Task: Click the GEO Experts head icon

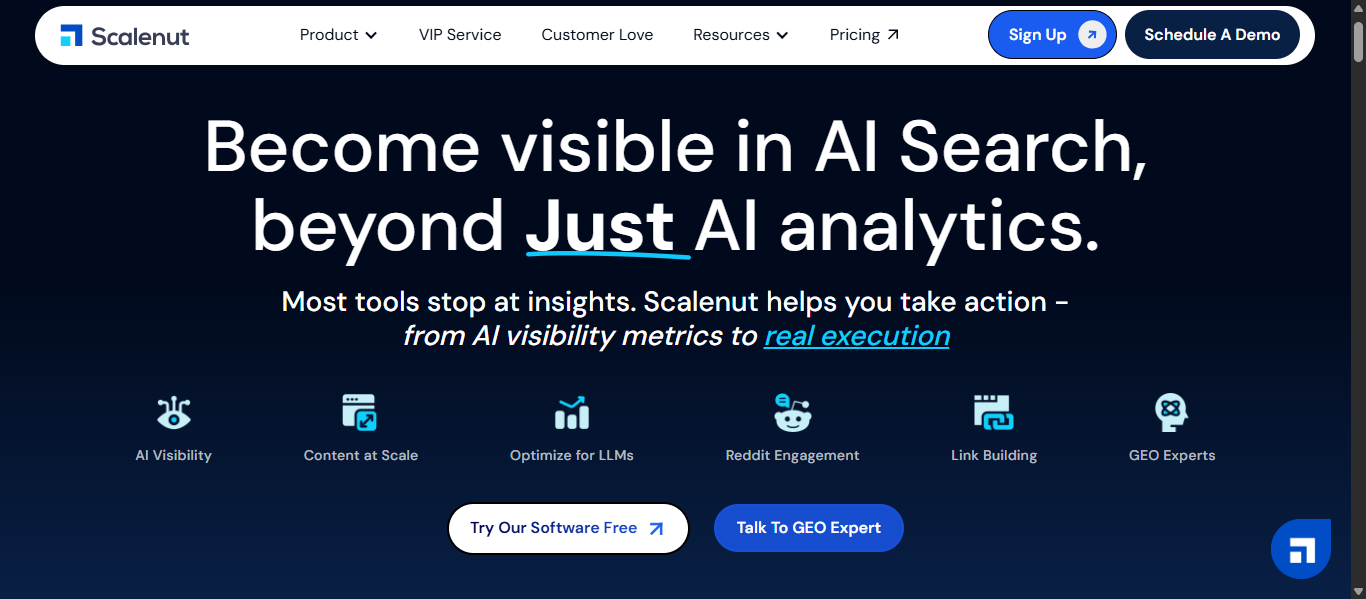Action: click(x=1171, y=412)
